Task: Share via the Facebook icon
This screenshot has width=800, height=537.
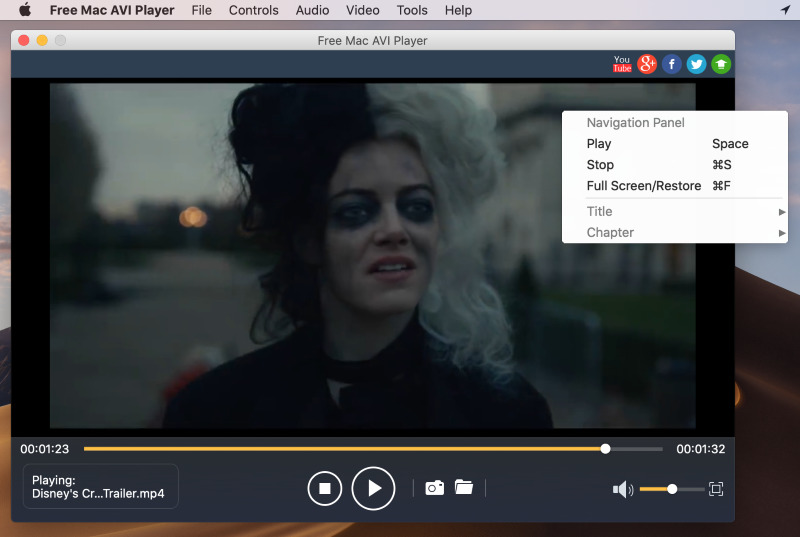Action: [672, 64]
